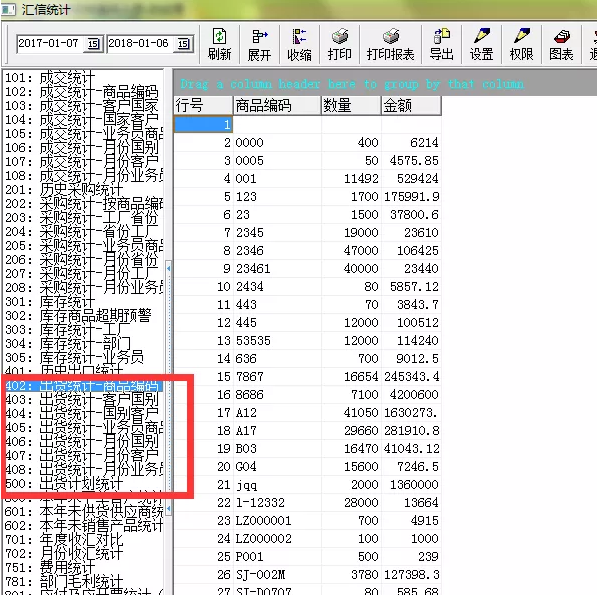Viewport: 598px width, 597px height.
Task: Click the highlighted row number 1 cell
Action: click(x=203, y=125)
